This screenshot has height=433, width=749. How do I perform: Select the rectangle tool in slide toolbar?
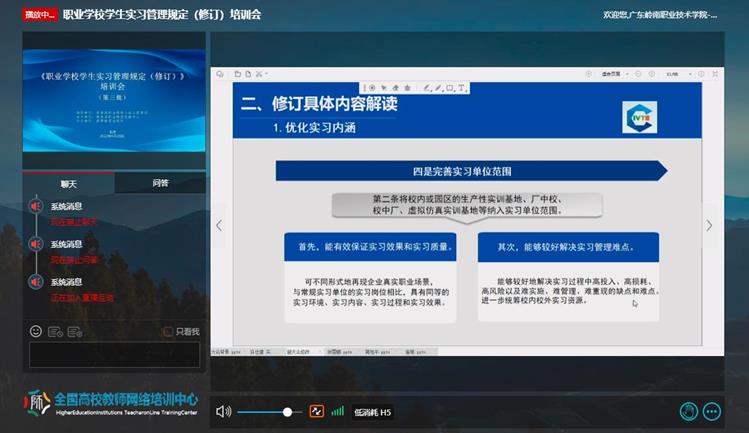(449, 88)
